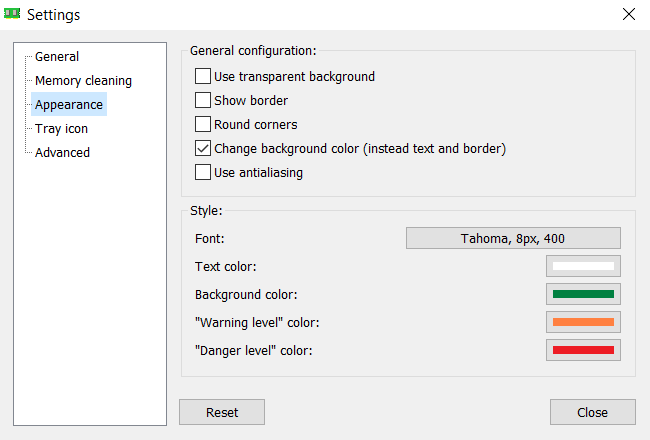Open the Advanced settings section
650x440 pixels.
click(62, 153)
